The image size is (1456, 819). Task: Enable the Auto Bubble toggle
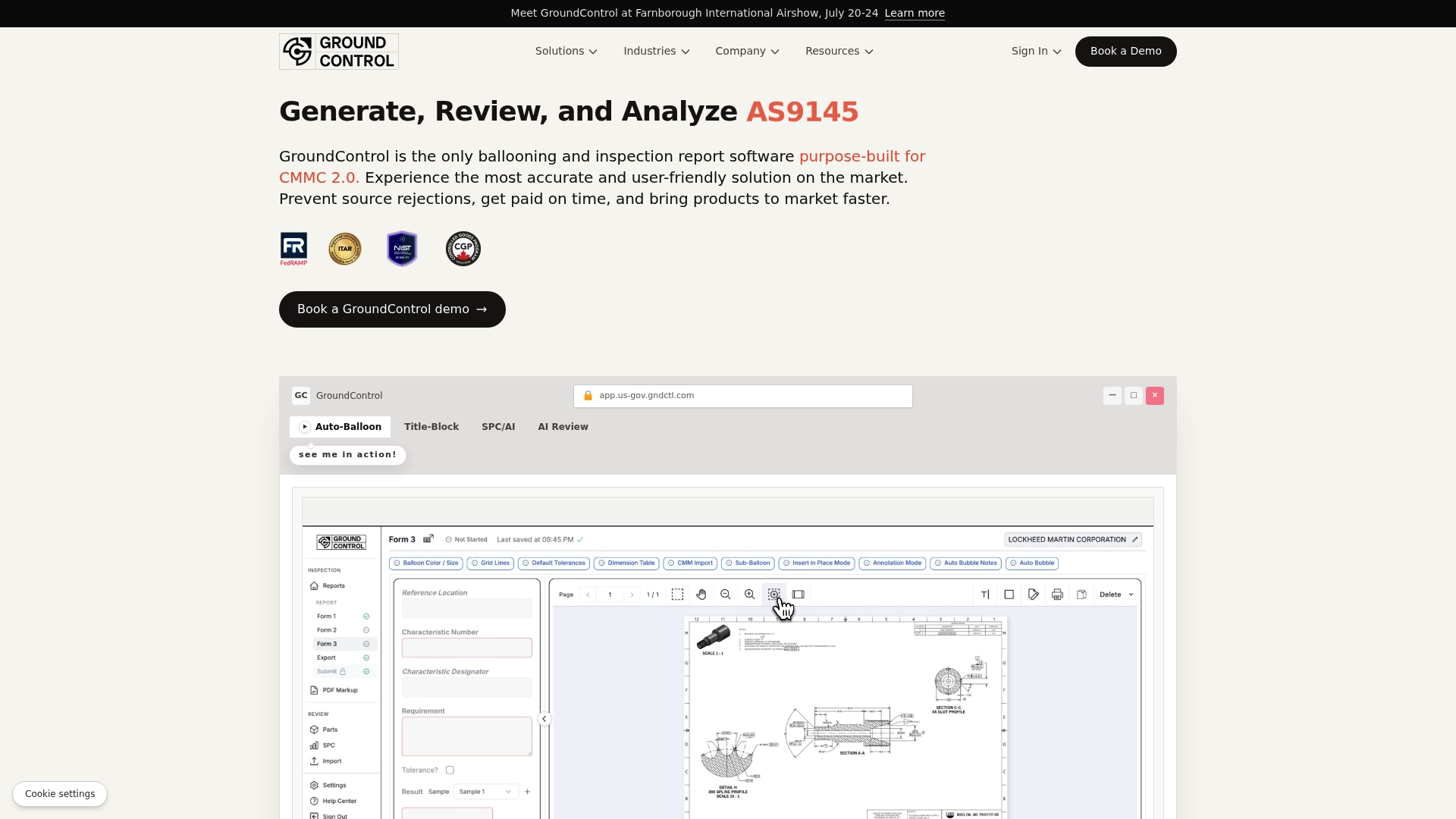click(1032, 563)
